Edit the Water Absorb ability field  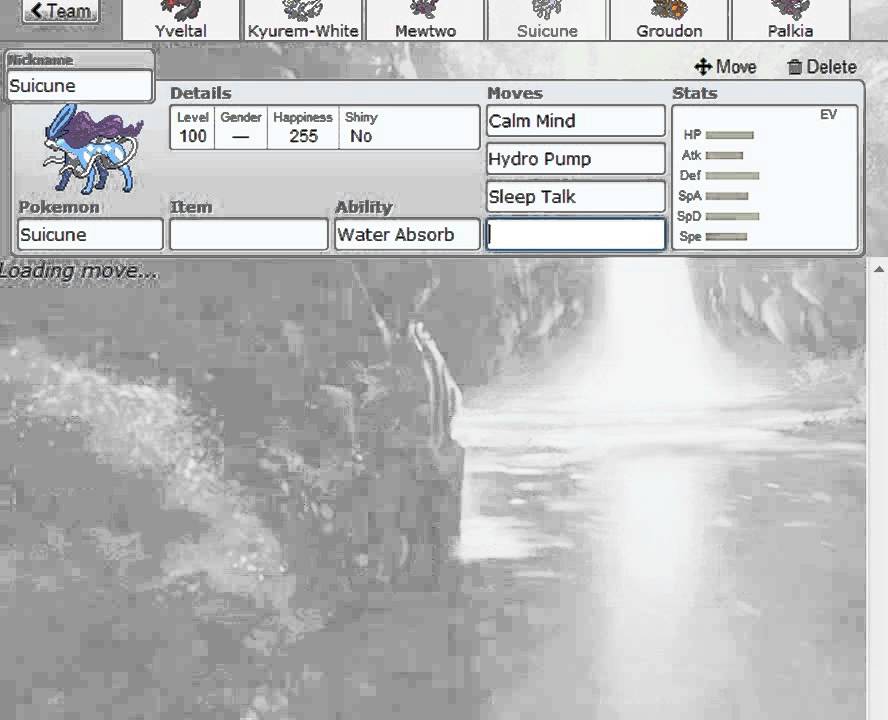coord(407,235)
